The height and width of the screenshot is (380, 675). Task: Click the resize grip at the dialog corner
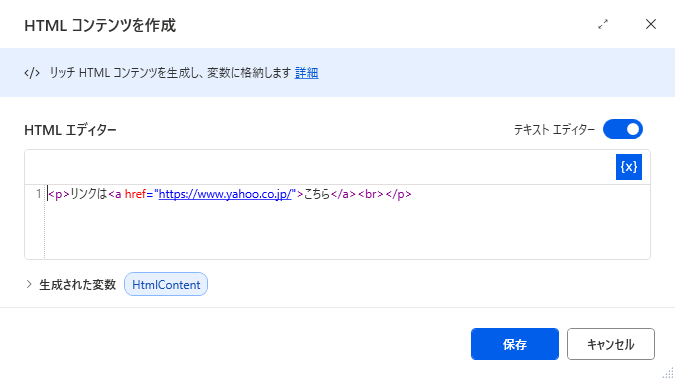(x=668, y=372)
